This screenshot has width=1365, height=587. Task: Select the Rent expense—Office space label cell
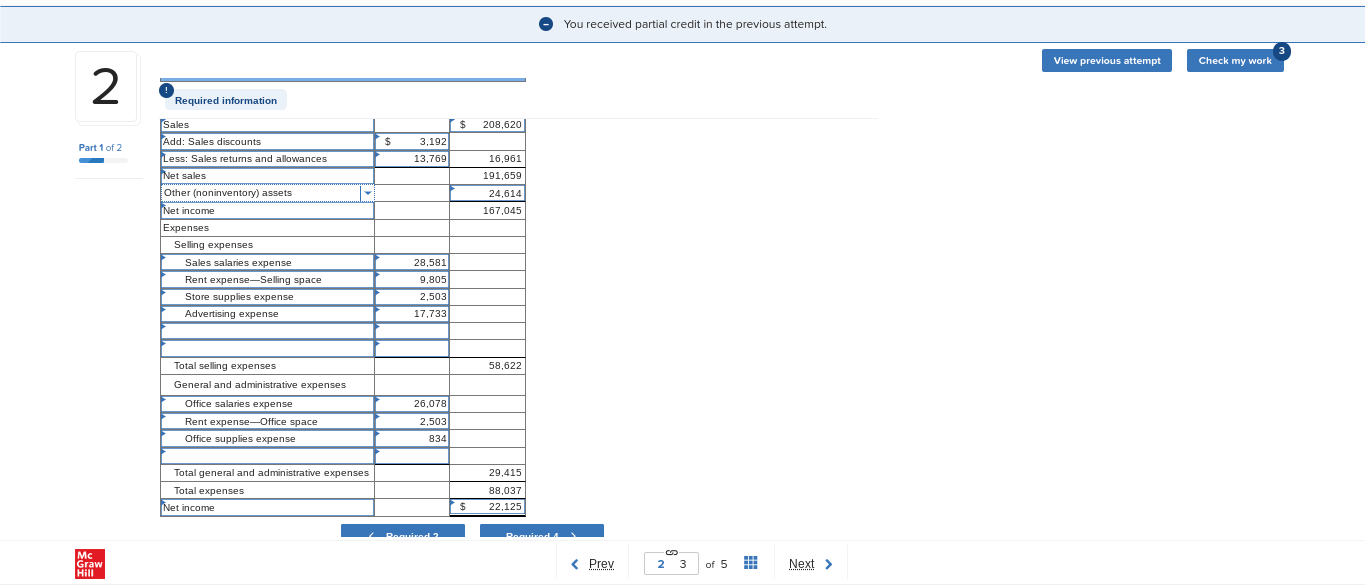[x=267, y=422]
